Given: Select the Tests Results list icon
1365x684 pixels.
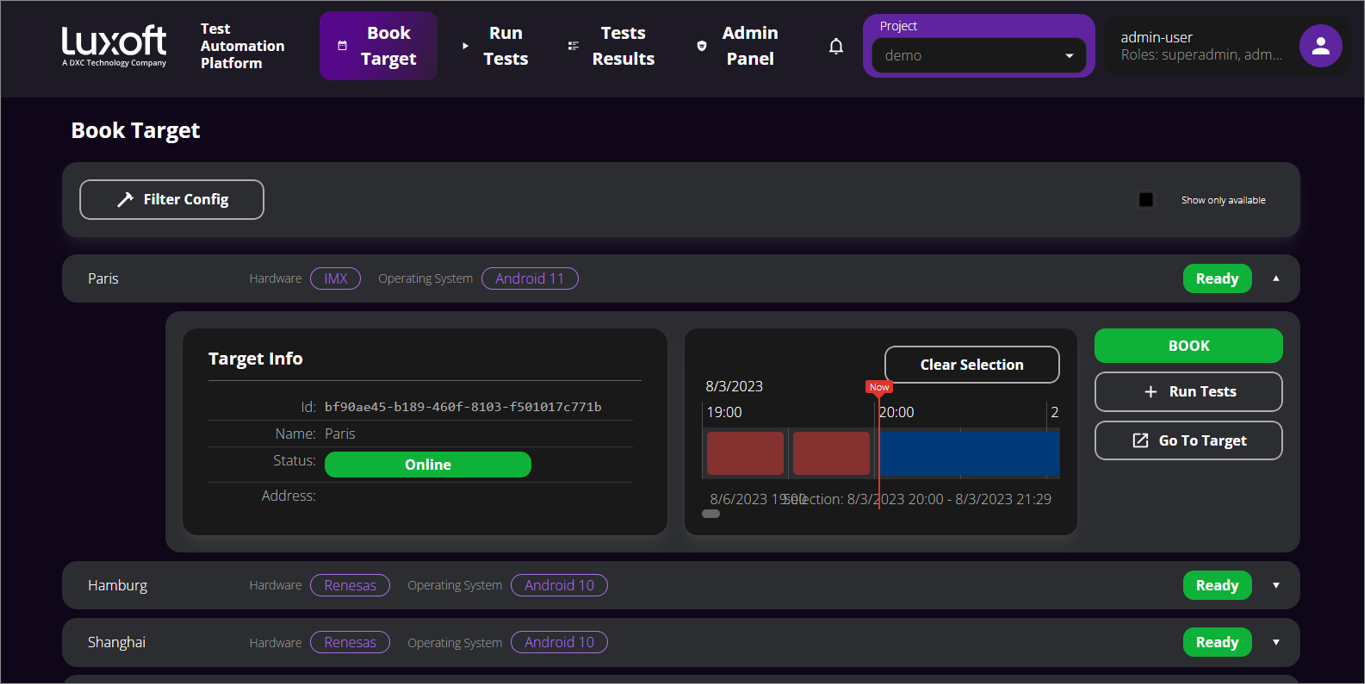Looking at the screenshot, I should pos(573,45).
